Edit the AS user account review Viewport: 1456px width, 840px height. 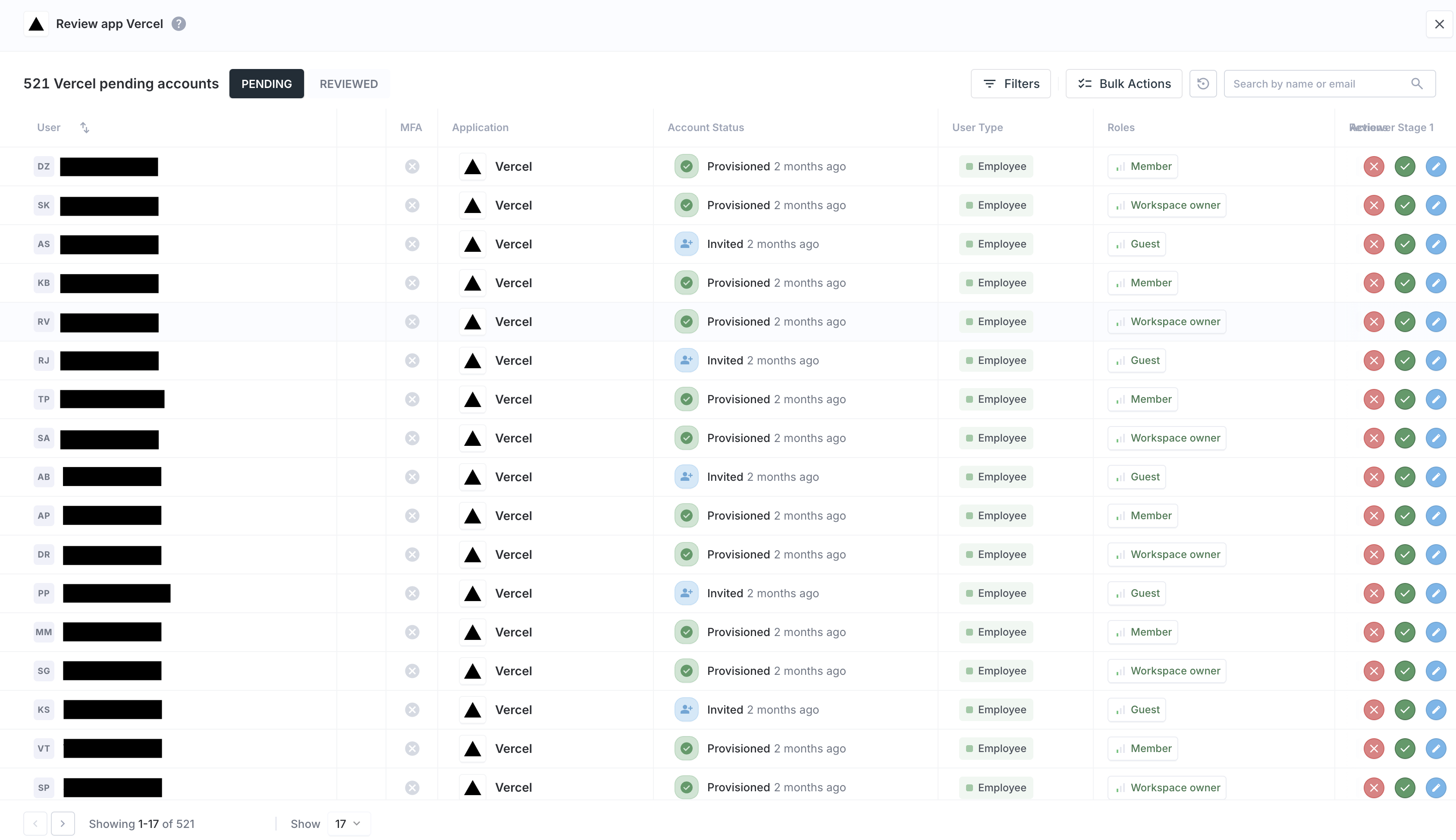tap(1435, 244)
